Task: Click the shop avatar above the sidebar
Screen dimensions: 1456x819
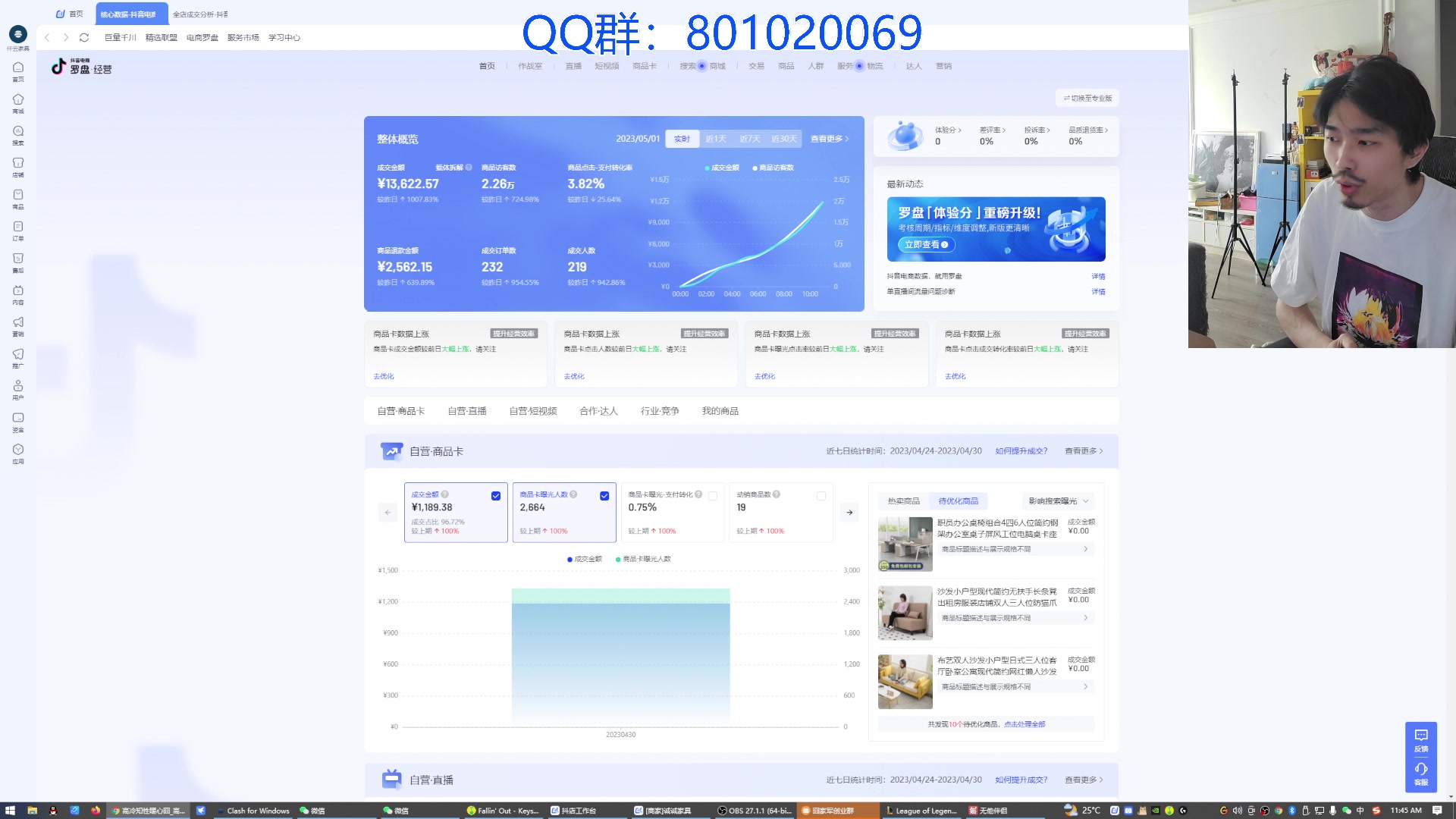Action: [18, 34]
